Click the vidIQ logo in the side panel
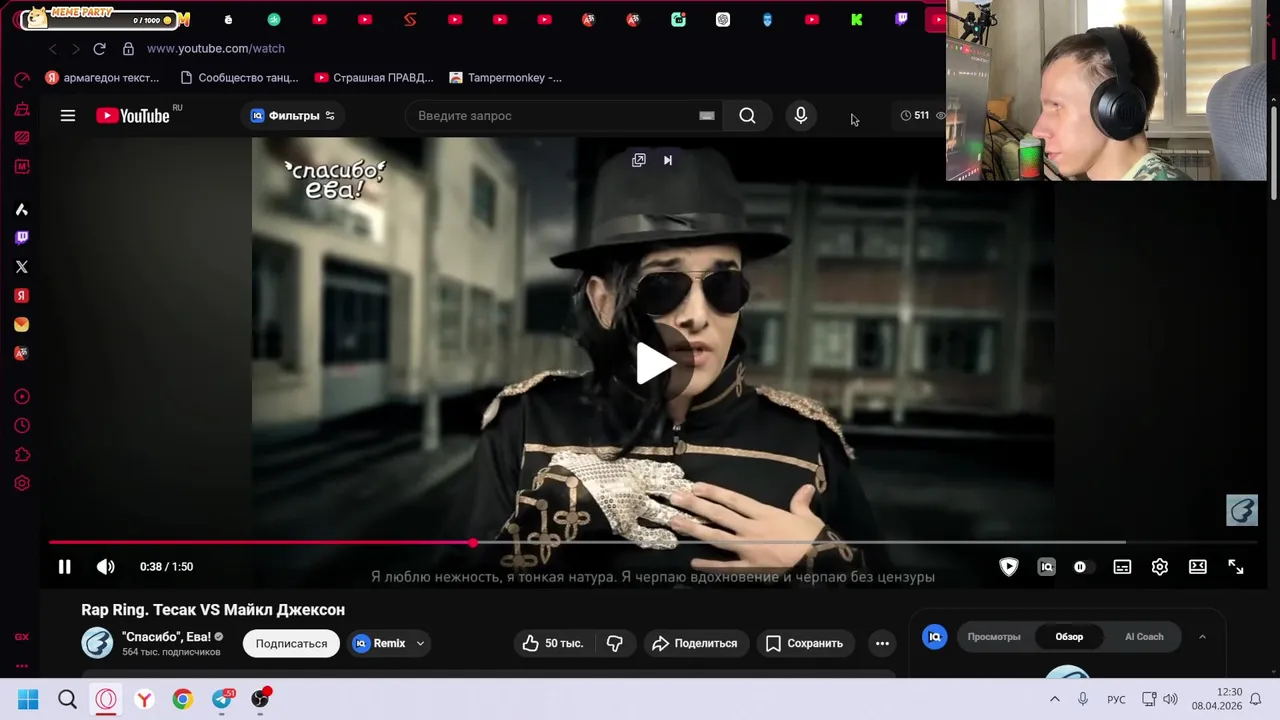Image resolution: width=1280 pixels, height=720 pixels. [935, 637]
